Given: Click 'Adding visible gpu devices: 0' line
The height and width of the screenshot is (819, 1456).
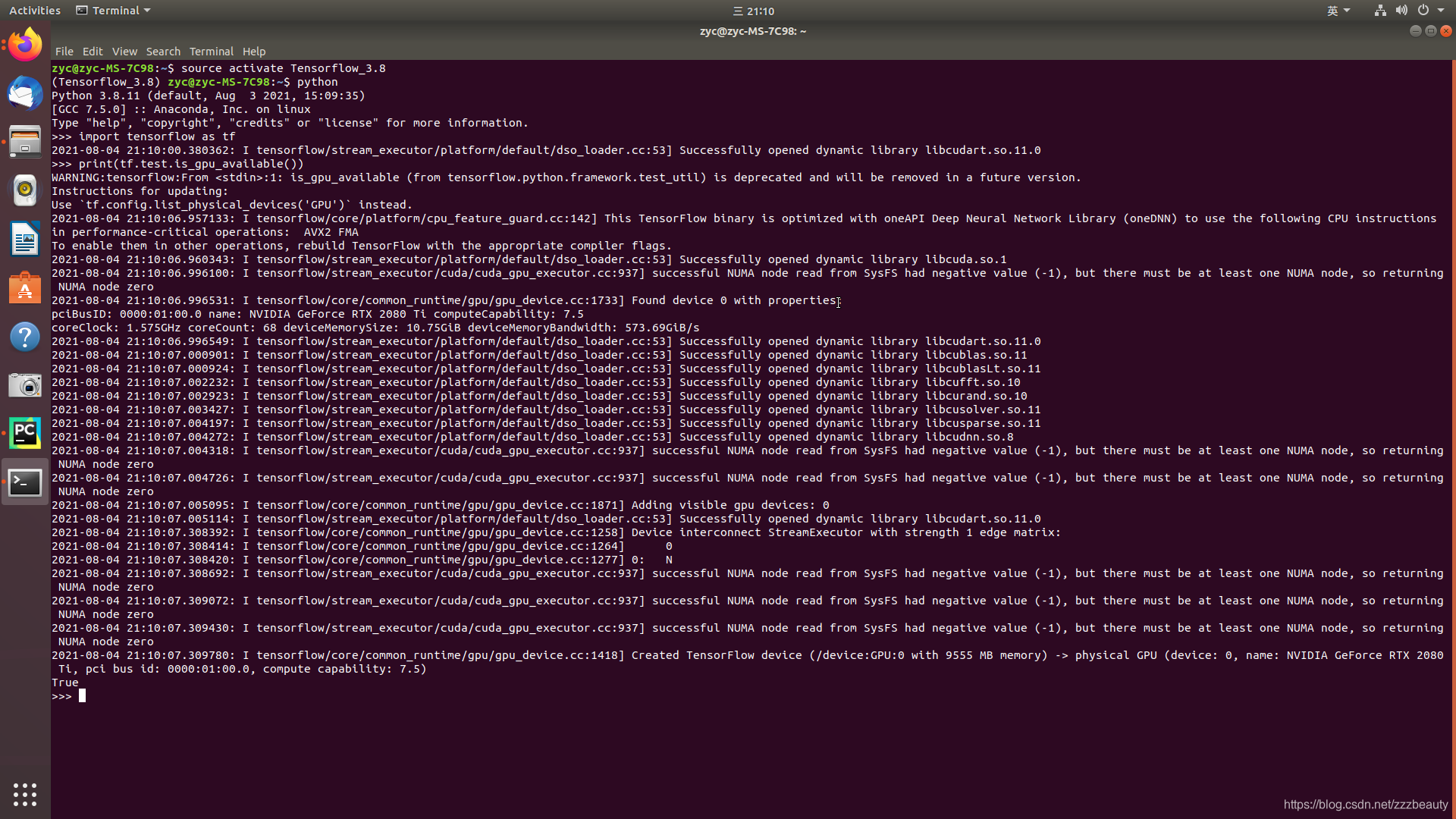Looking at the screenshot, I should point(441,505).
